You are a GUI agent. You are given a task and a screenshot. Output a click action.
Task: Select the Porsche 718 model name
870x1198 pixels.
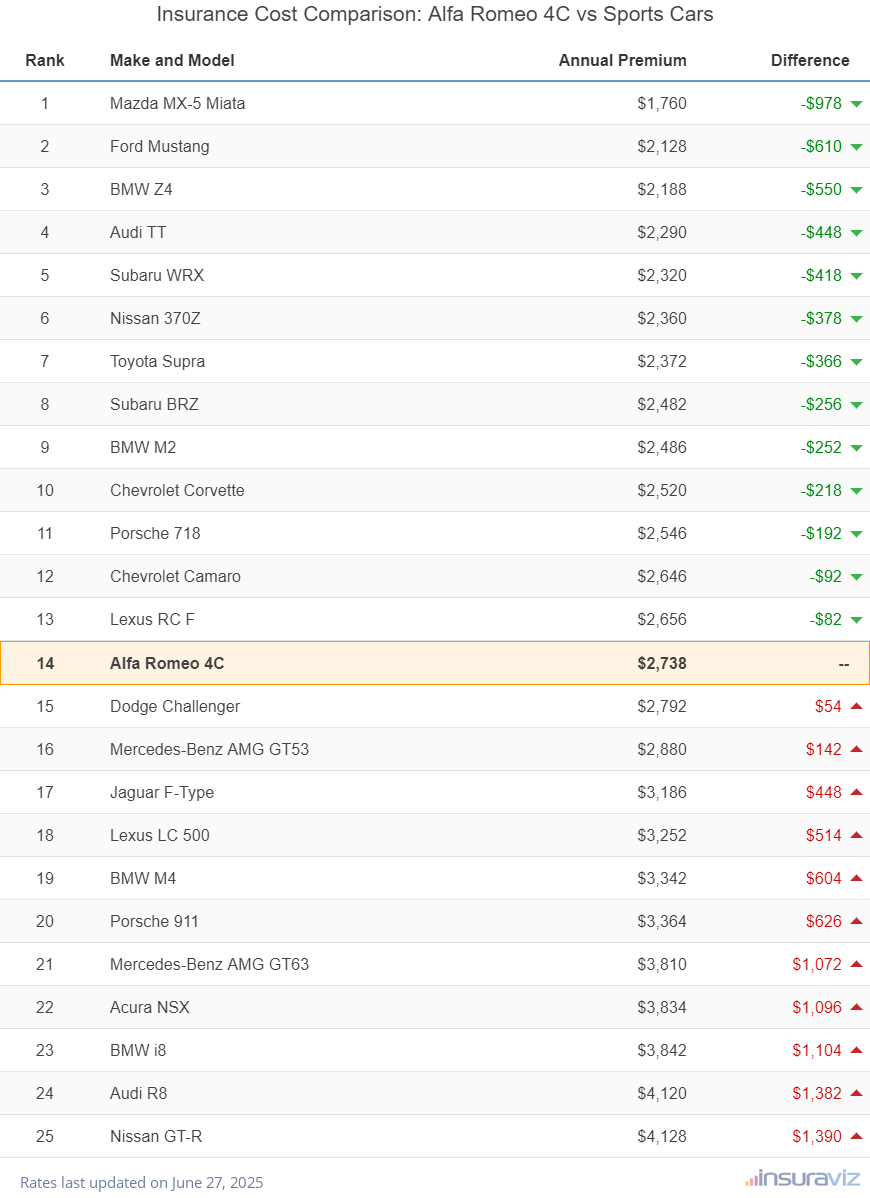[x=155, y=533]
